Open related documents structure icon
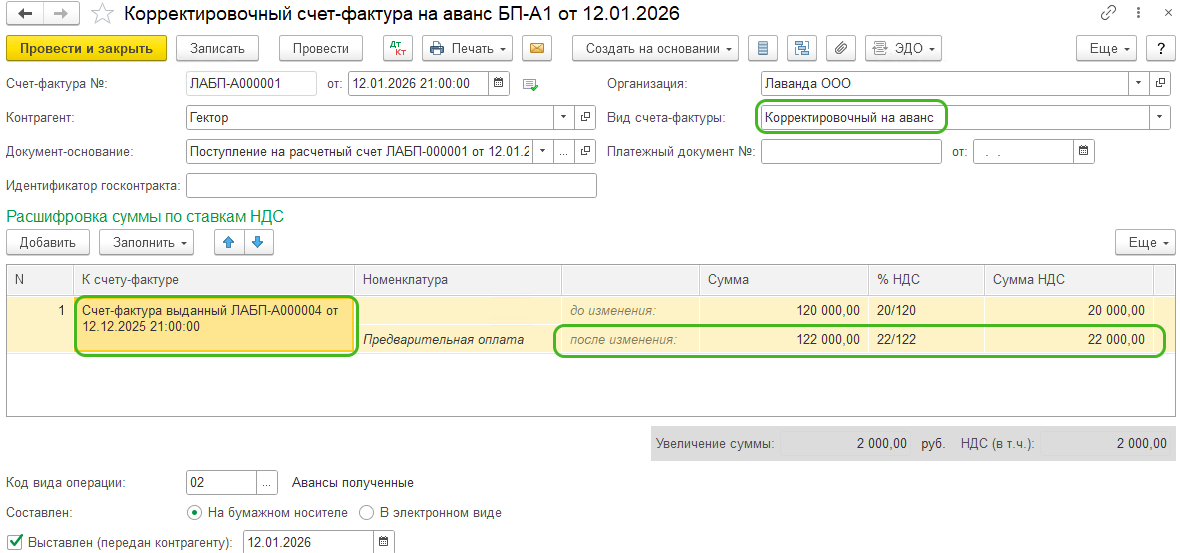The image size is (1180, 553). (802, 48)
